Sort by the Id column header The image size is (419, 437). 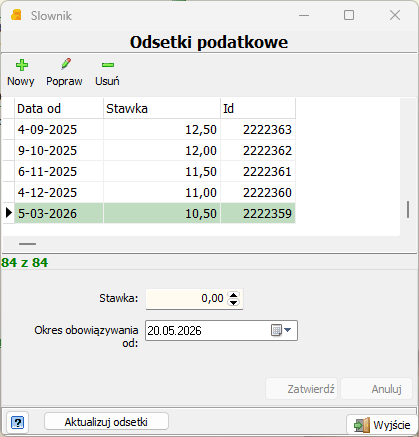(x=258, y=109)
